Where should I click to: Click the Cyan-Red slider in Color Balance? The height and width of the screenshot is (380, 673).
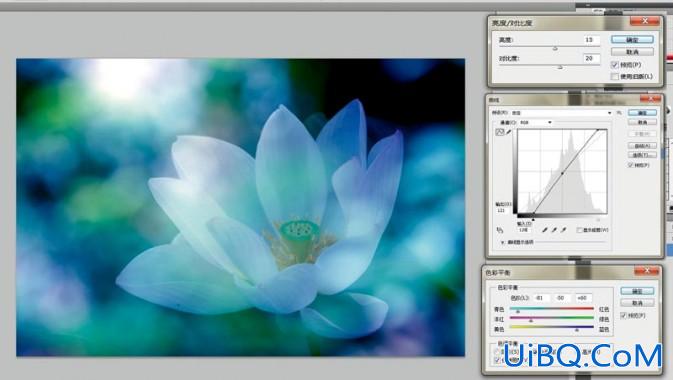(x=552, y=309)
